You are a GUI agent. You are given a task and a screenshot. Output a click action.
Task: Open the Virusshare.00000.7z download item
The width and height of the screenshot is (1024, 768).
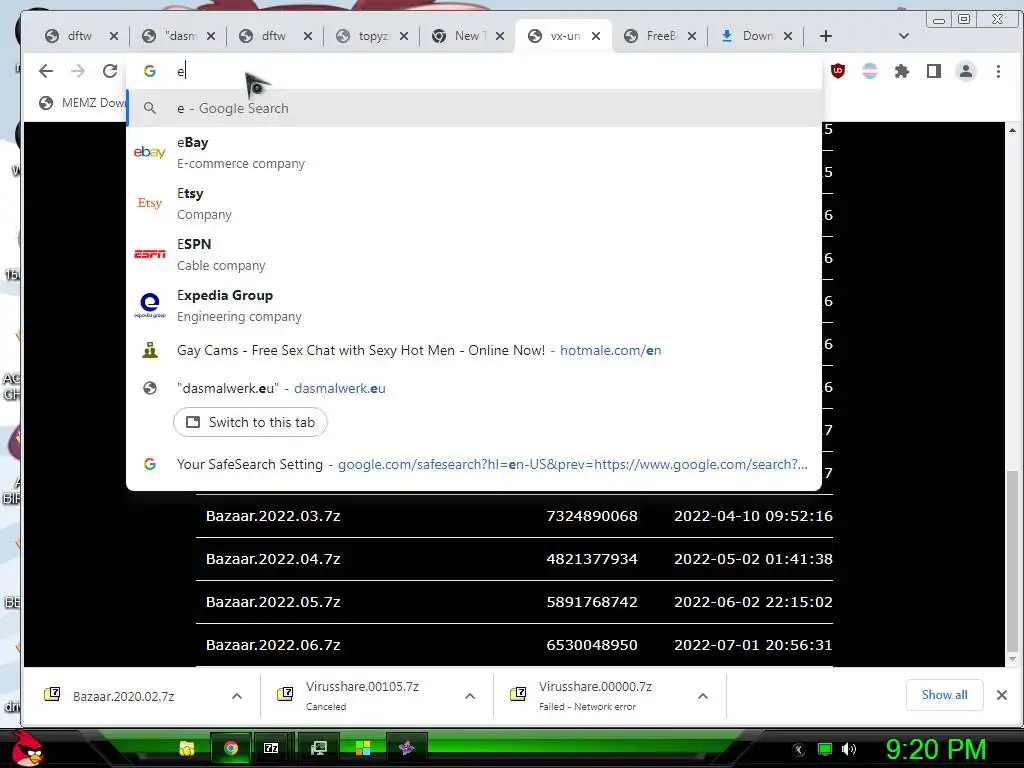click(596, 696)
